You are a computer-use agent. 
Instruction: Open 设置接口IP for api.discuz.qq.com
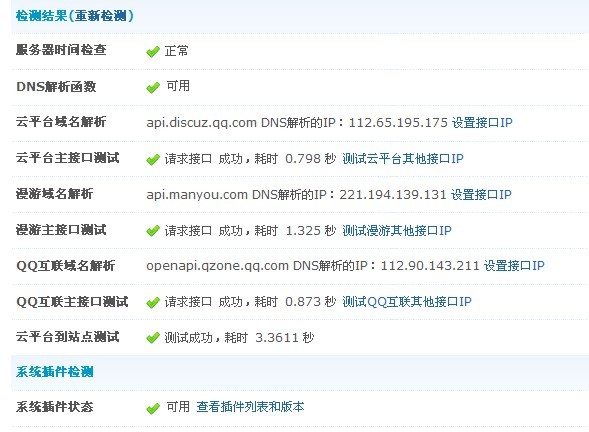click(x=482, y=123)
